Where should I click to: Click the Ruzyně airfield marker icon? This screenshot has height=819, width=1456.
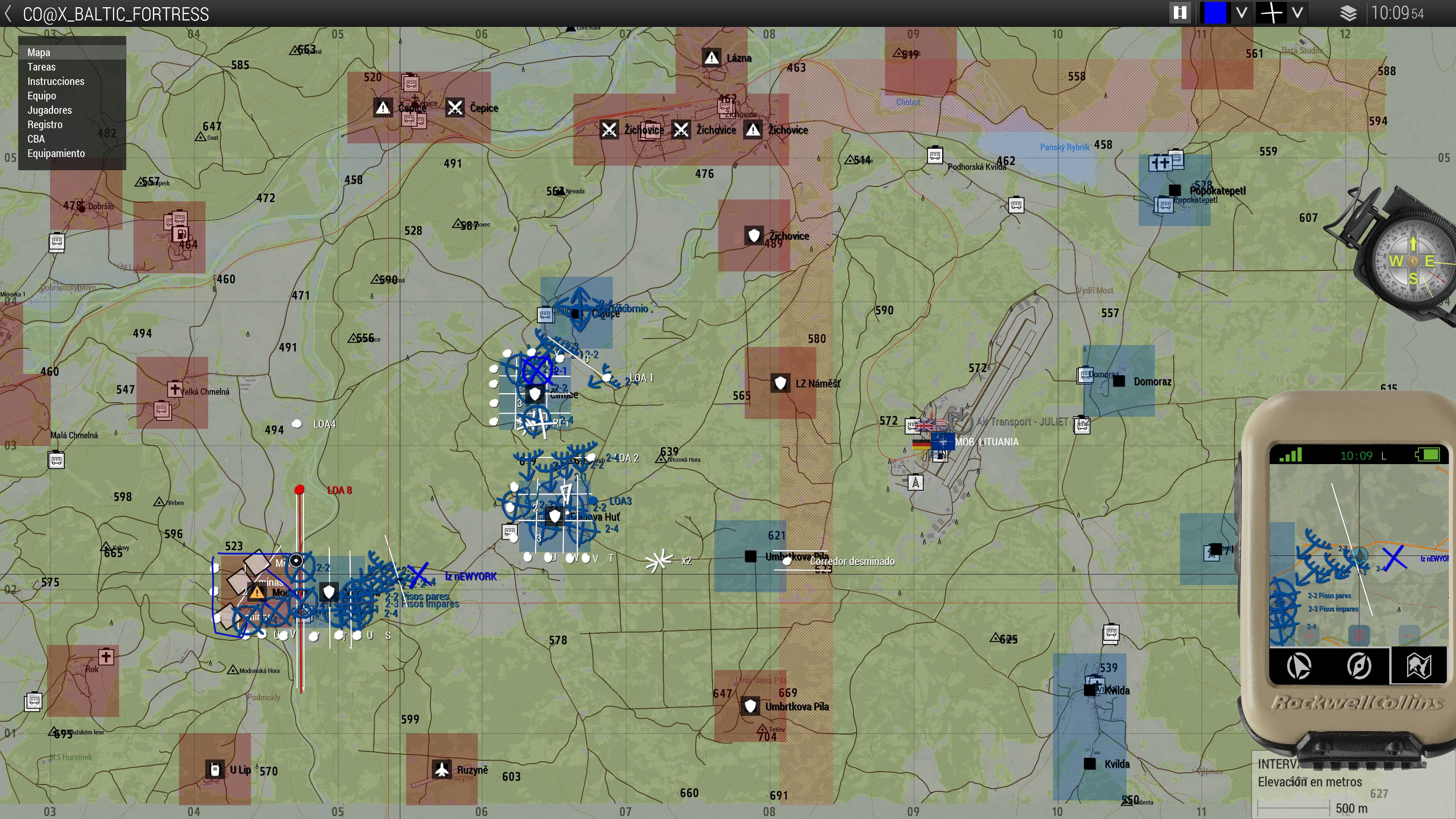coord(441,769)
